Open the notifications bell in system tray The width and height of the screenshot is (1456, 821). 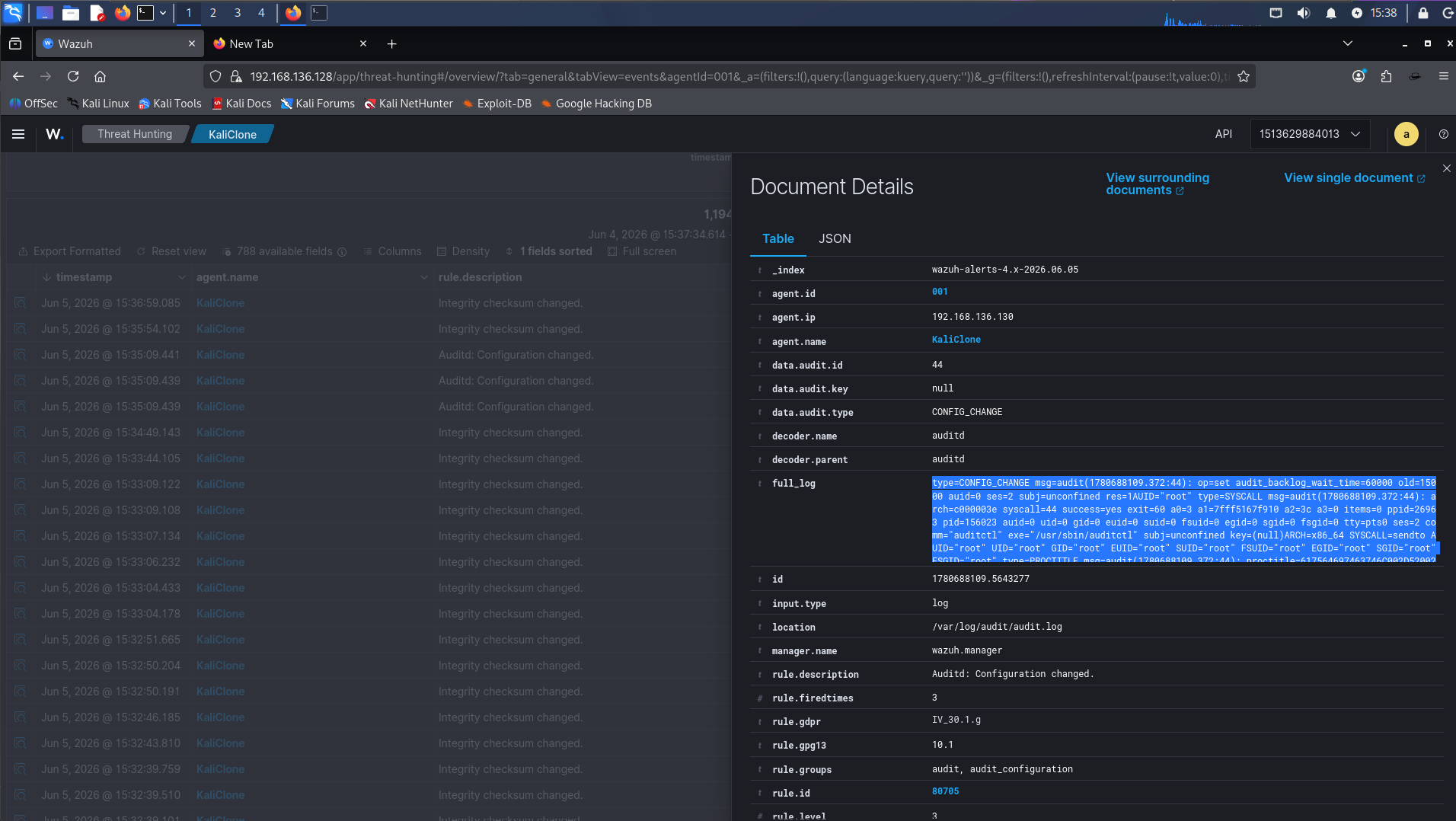click(x=1331, y=13)
